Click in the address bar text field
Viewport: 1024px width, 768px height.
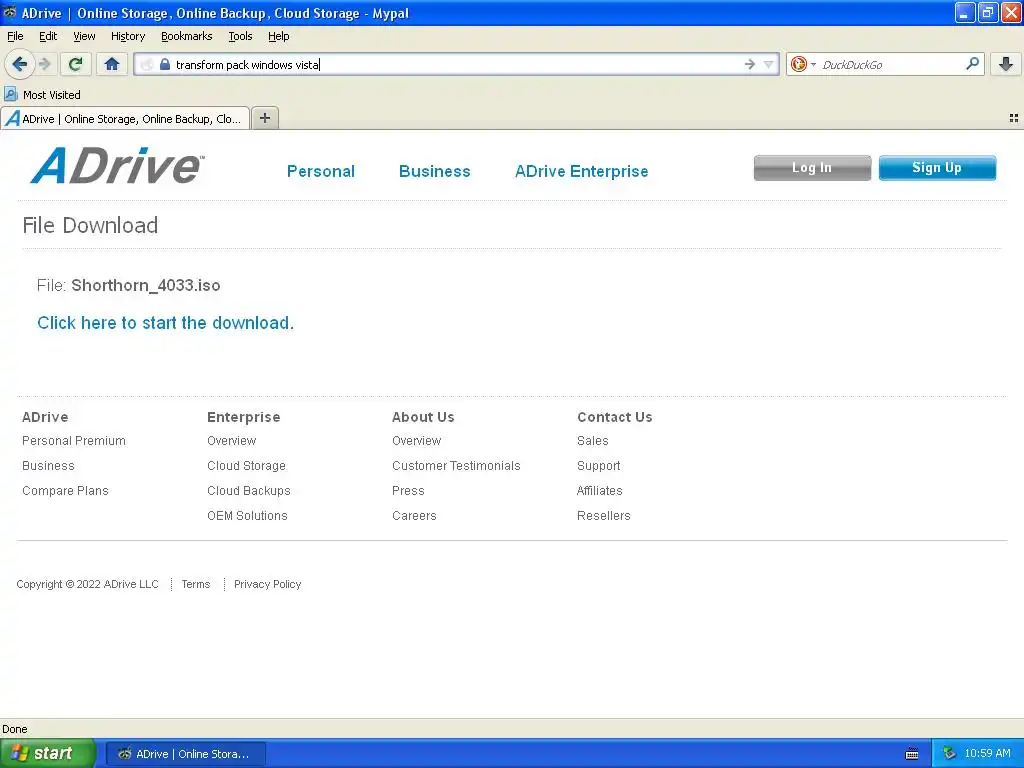457,64
